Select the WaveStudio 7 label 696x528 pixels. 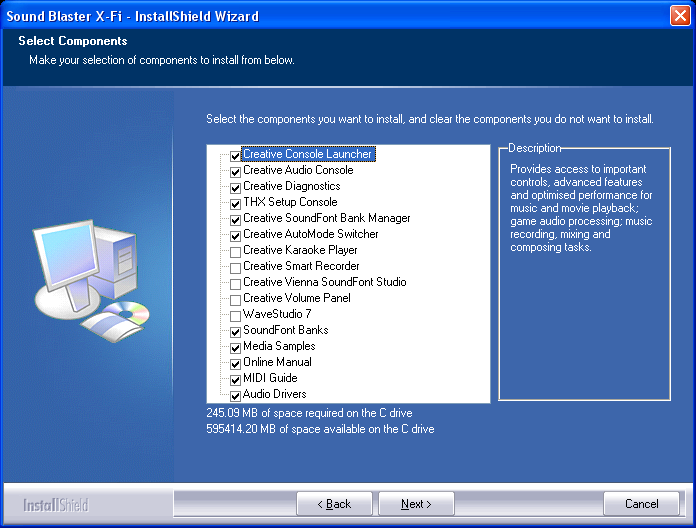(277, 314)
